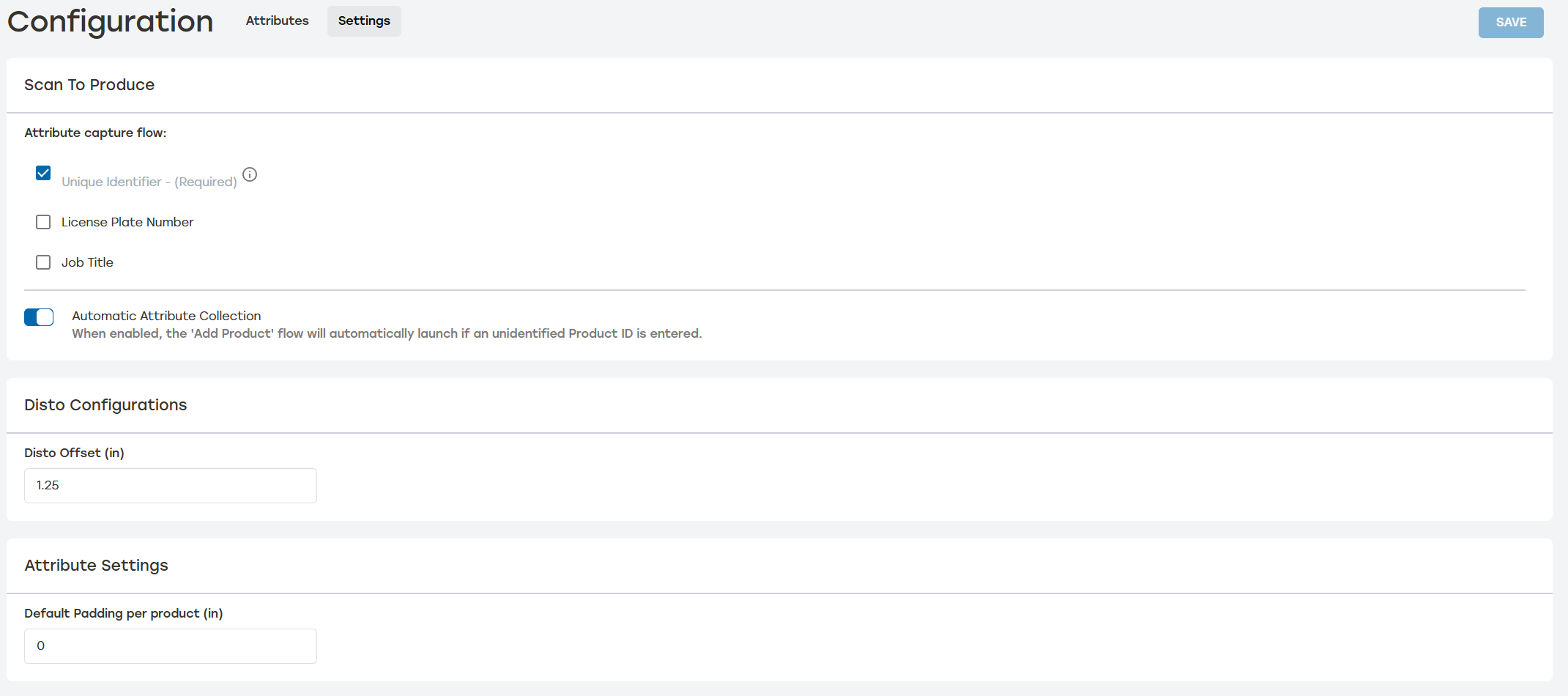Click the SAVE button

1511,22
